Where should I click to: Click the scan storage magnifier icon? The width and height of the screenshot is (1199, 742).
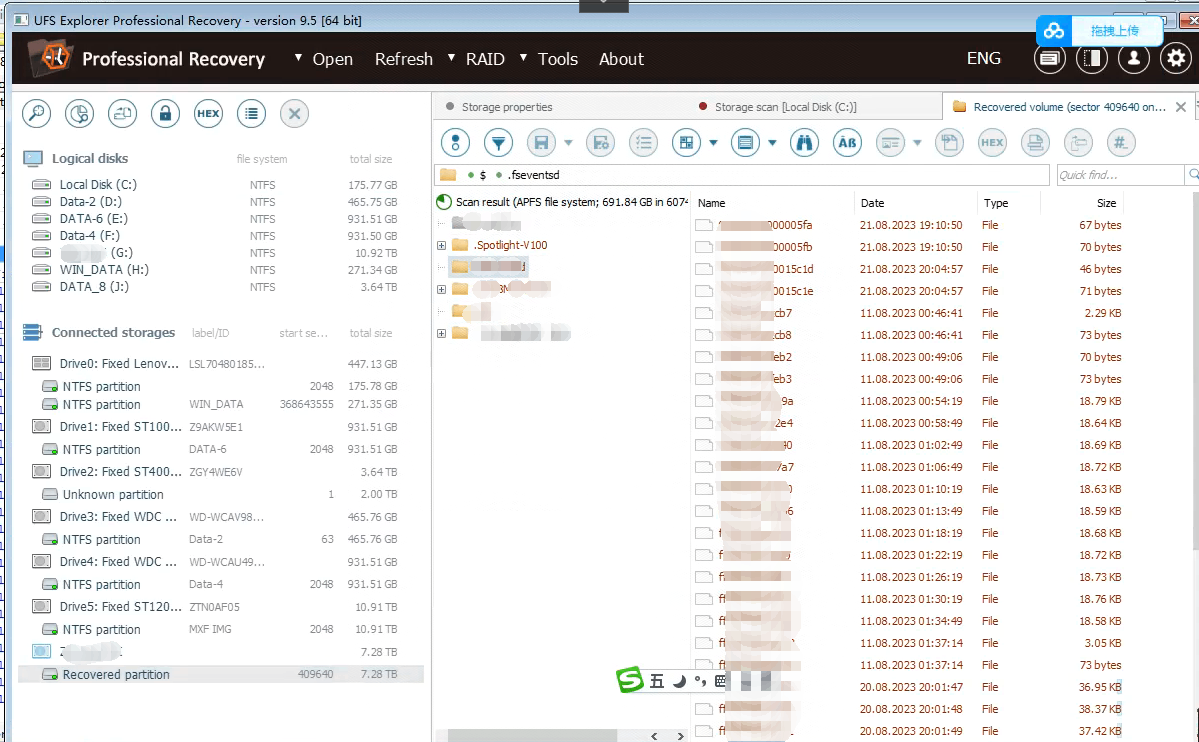36,114
